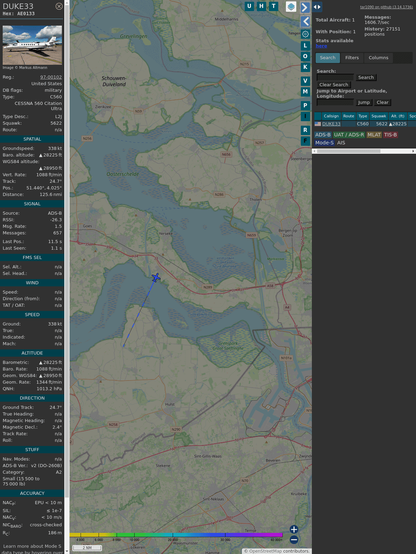
Task: Focus the Jump to Airport input
Action: (335, 102)
